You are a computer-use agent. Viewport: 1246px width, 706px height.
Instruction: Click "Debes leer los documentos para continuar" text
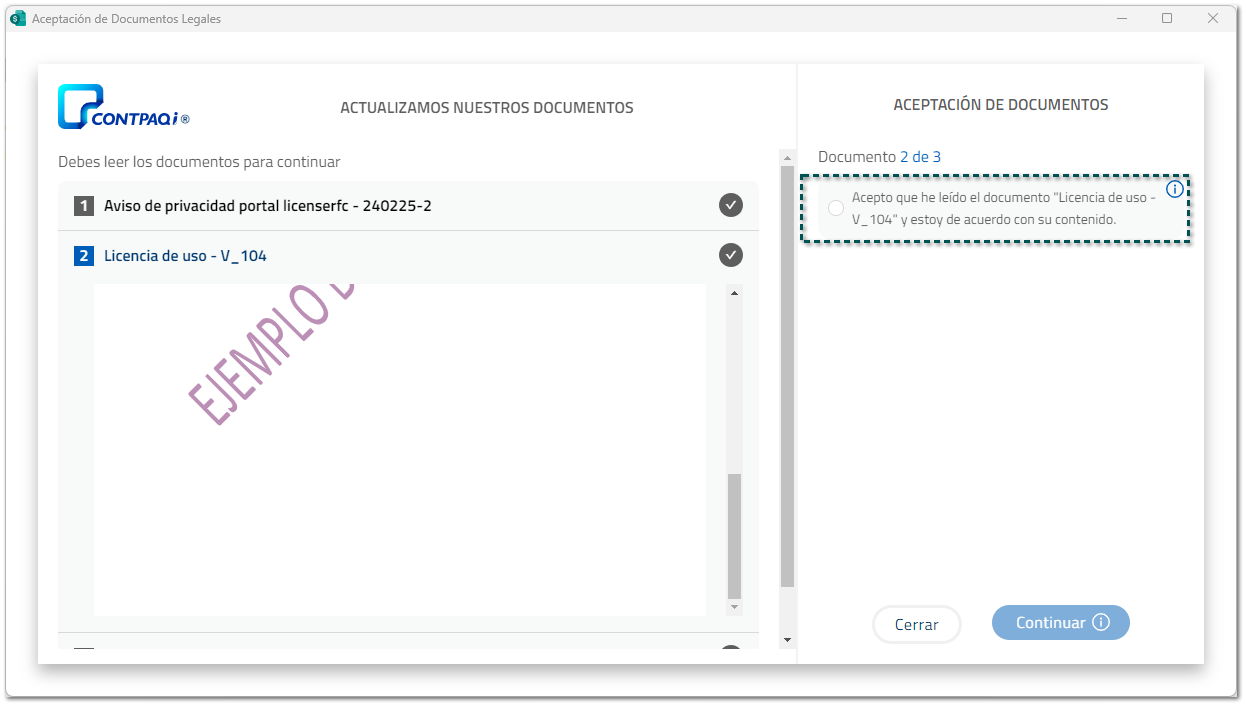(x=199, y=161)
